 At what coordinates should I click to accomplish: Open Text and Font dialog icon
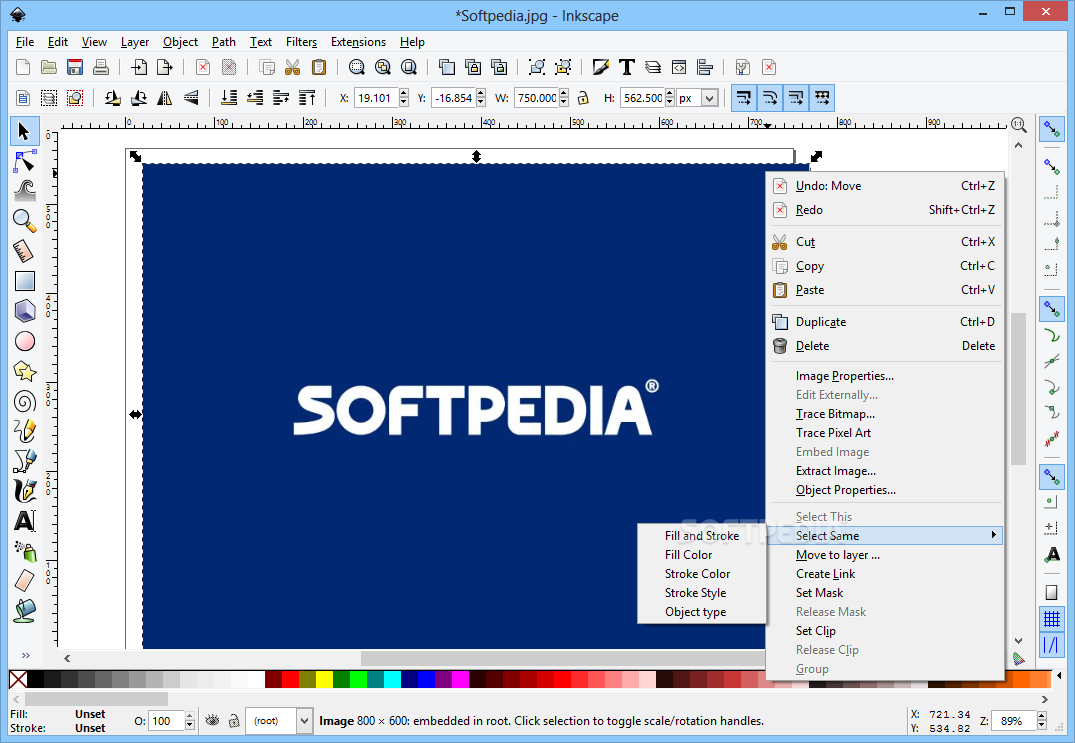pyautogui.click(x=627, y=67)
